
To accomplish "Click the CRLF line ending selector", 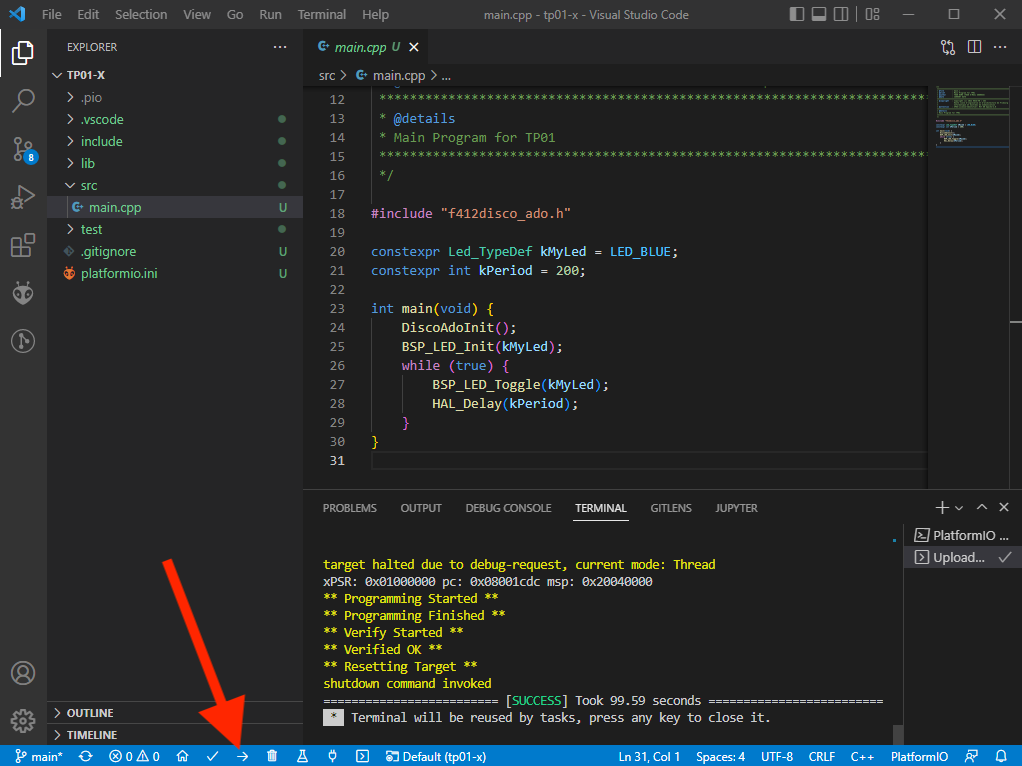I will (x=821, y=756).
